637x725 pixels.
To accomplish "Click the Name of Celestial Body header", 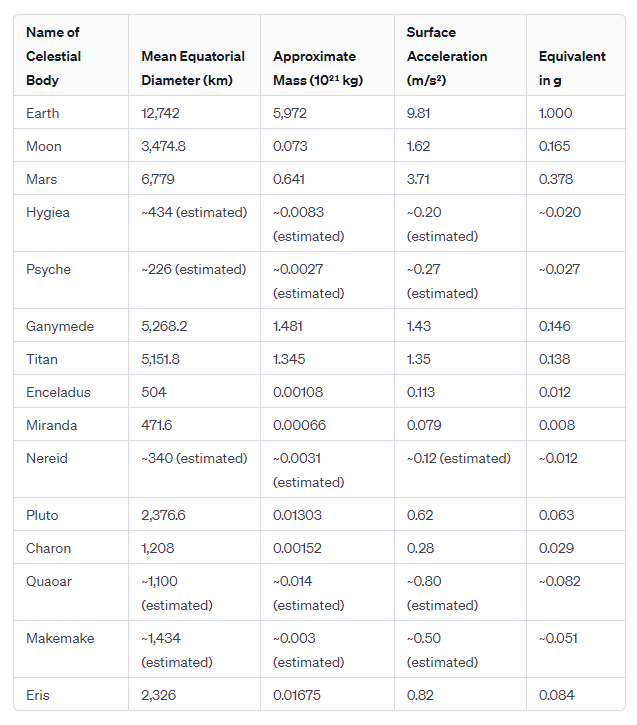I will [x=54, y=56].
